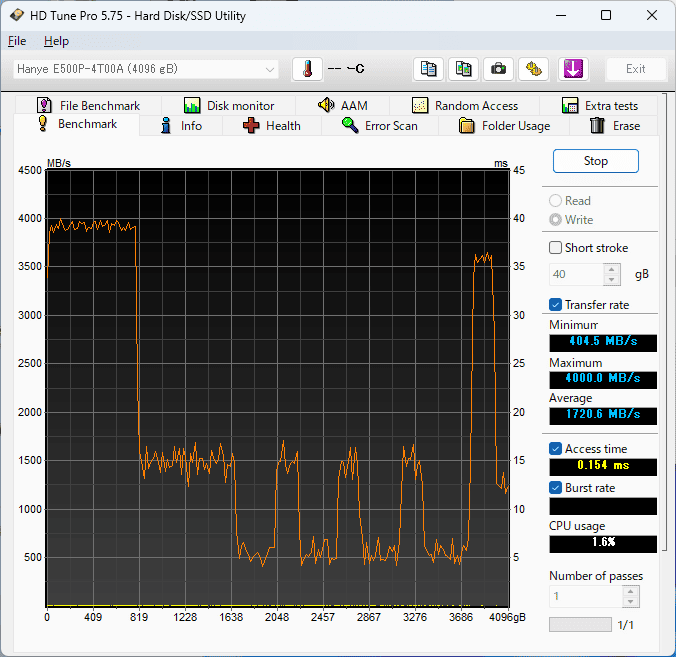Uncheck the Transfer rate checkbox

tap(556, 305)
